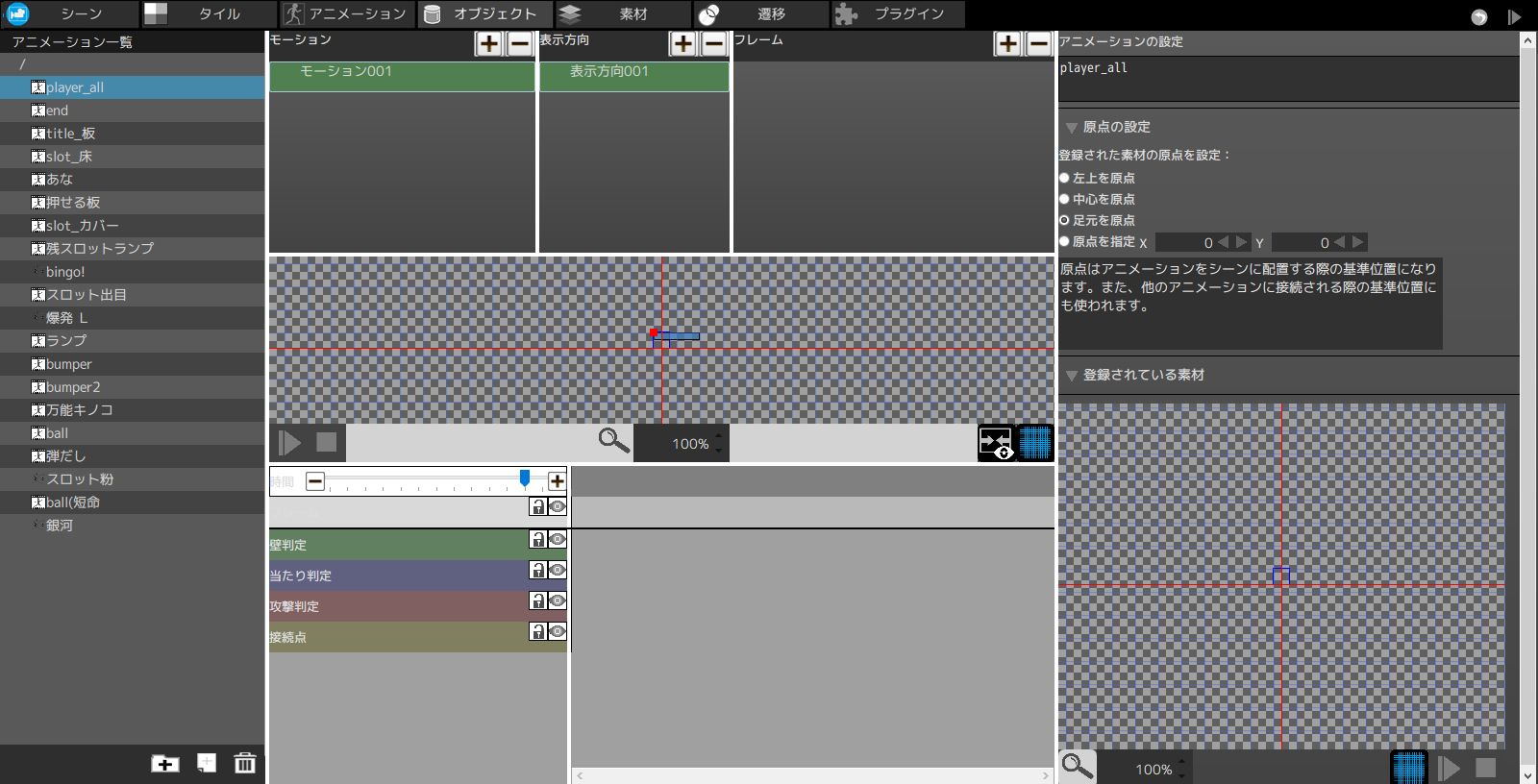Create a new animation folder
Screen dimensions: 1538x784
165,763
